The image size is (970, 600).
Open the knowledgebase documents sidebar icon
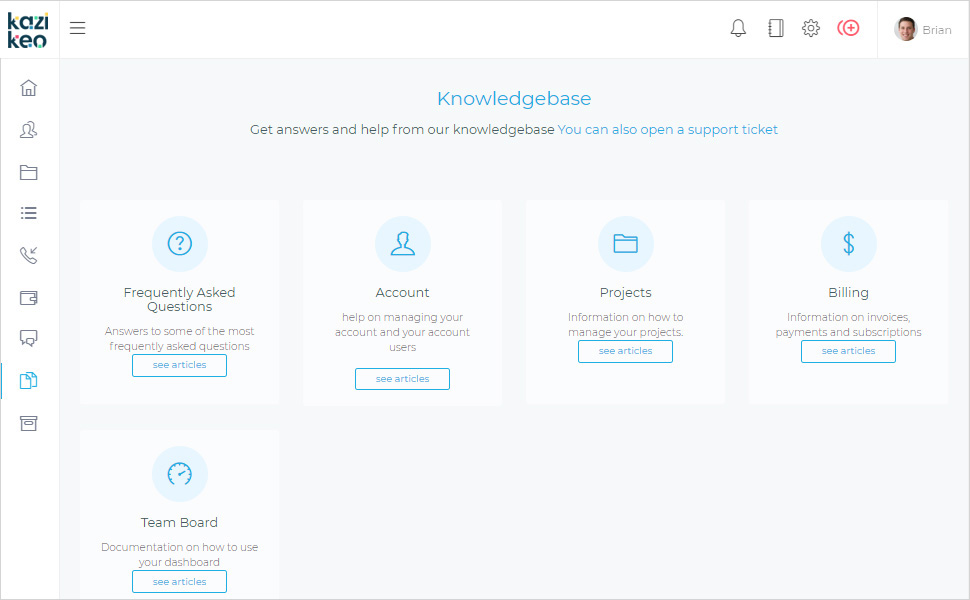pos(28,380)
